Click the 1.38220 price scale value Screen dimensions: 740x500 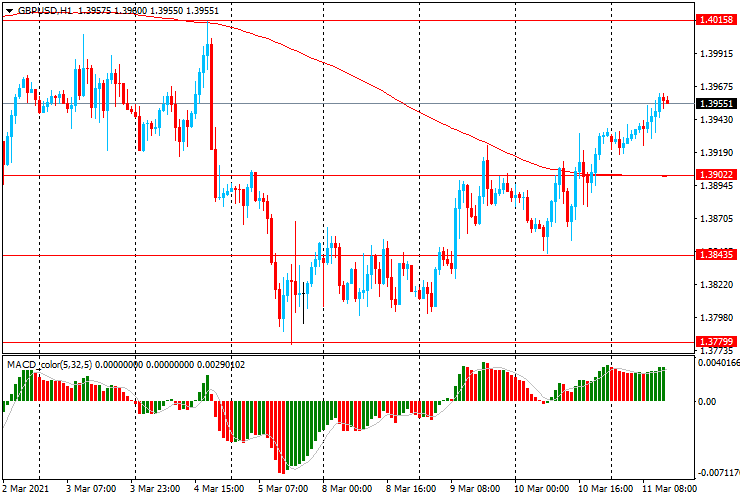click(x=717, y=285)
